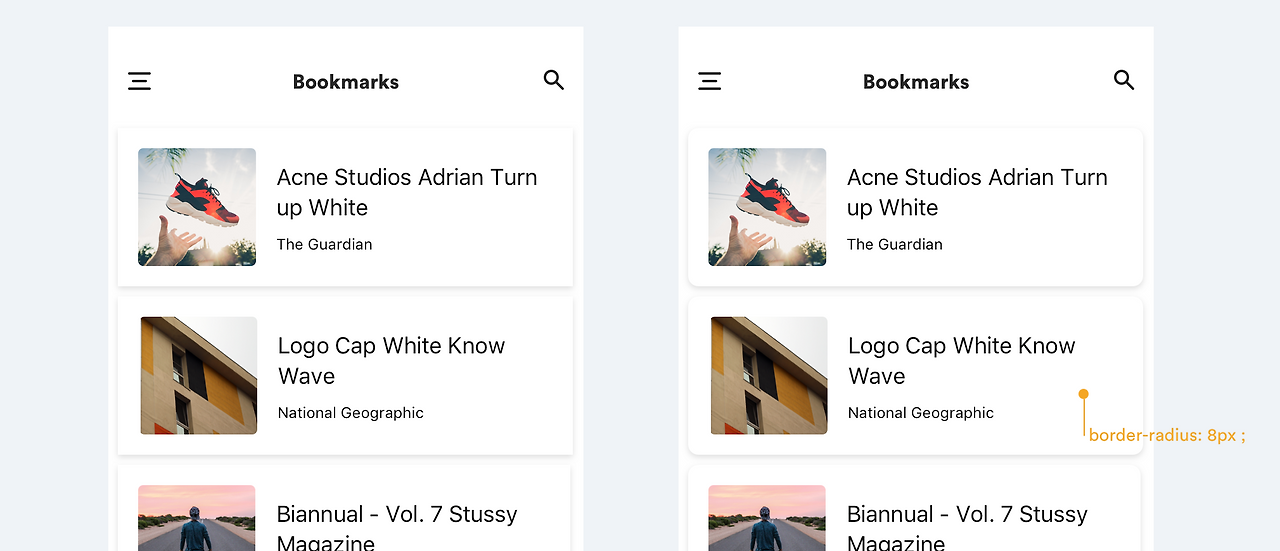Image resolution: width=1280 pixels, height=551 pixels.
Task: Click the orange border-radius annotation dot
Action: click(x=1083, y=394)
